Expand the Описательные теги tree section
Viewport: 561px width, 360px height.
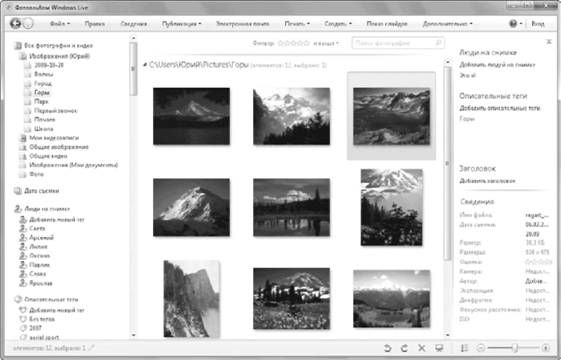[51, 299]
